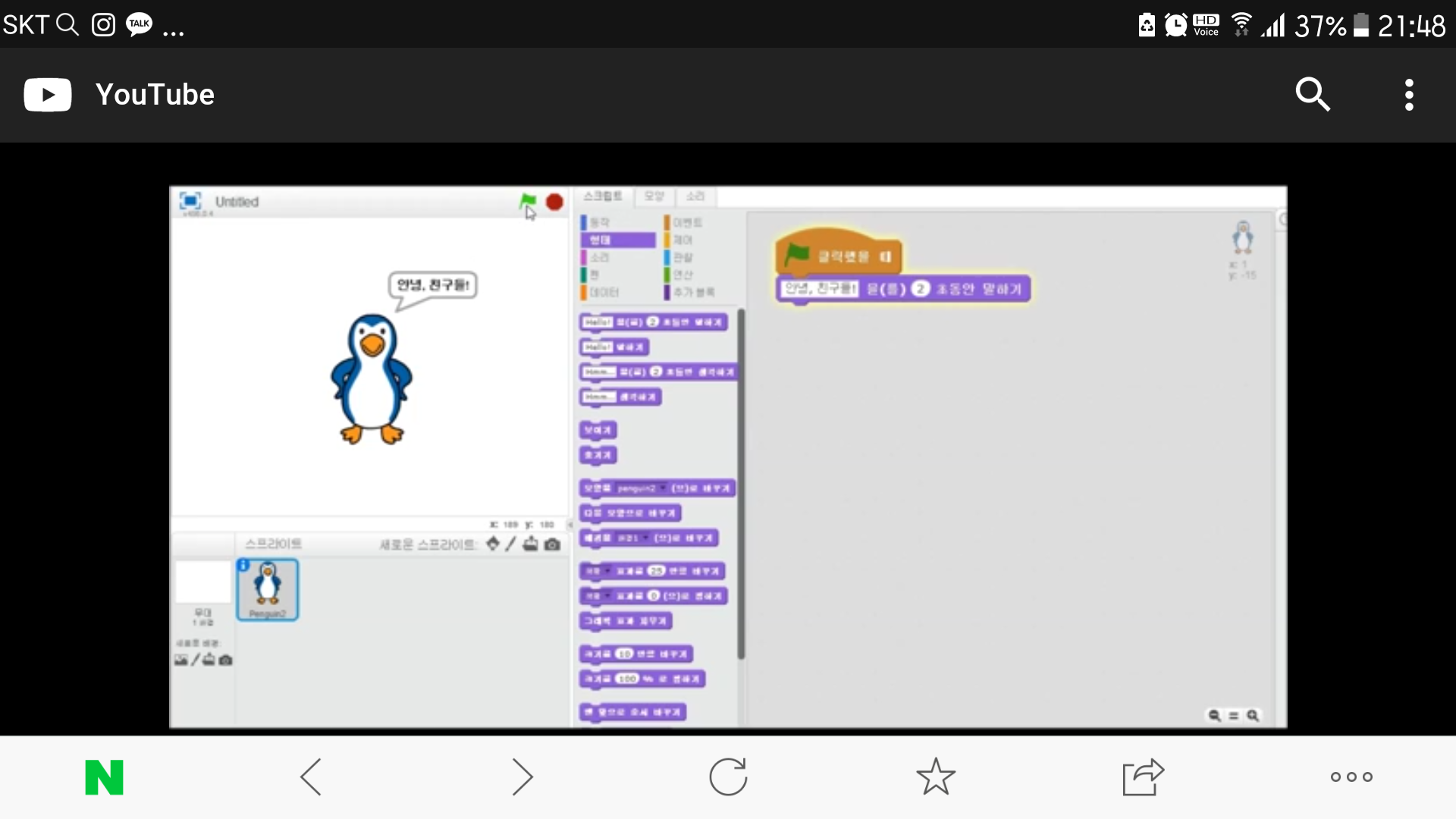Go to Naver home with N button

[x=104, y=777]
